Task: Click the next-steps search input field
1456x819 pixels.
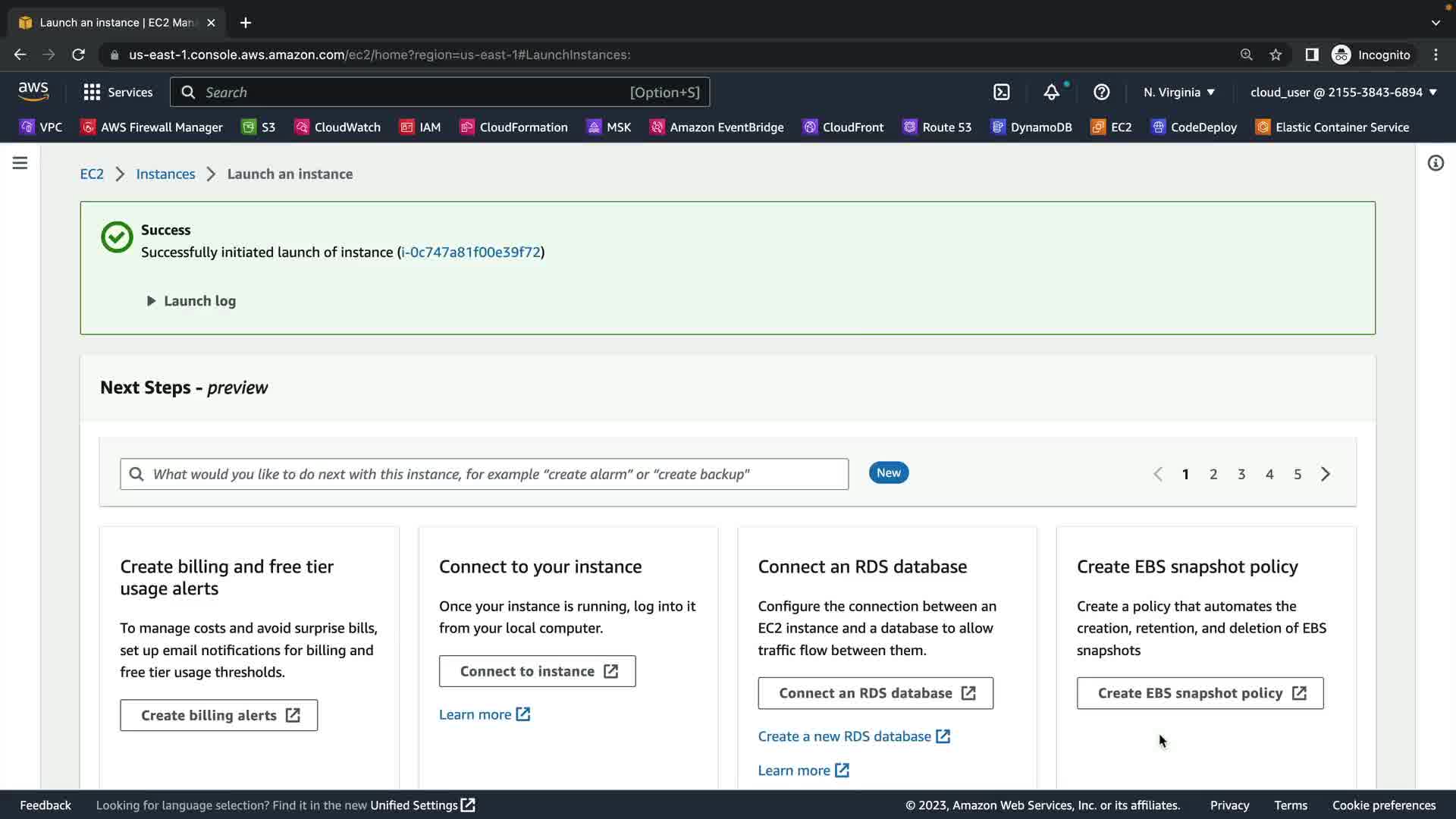Action: (484, 474)
